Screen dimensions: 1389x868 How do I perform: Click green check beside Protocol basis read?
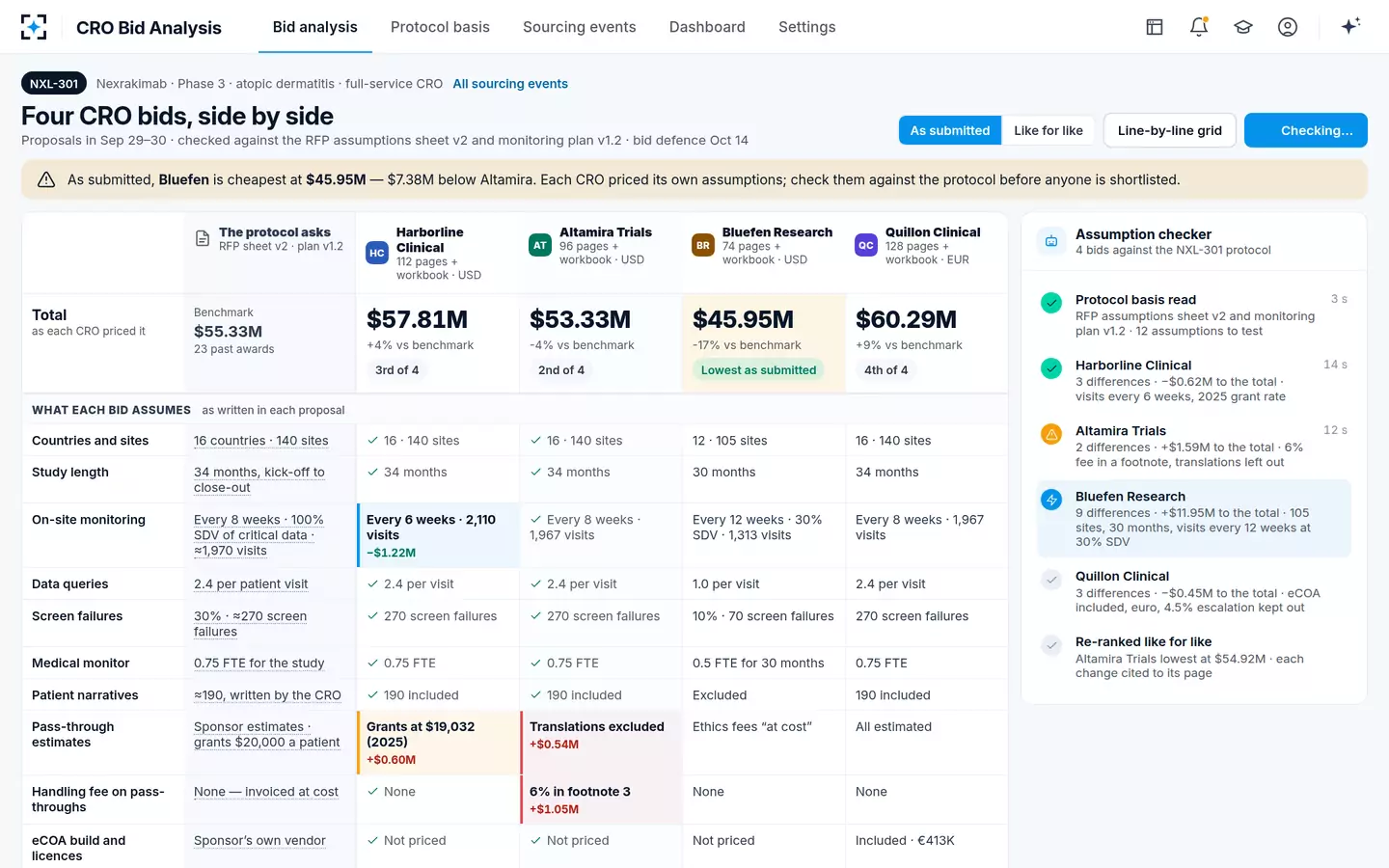coord(1051,303)
